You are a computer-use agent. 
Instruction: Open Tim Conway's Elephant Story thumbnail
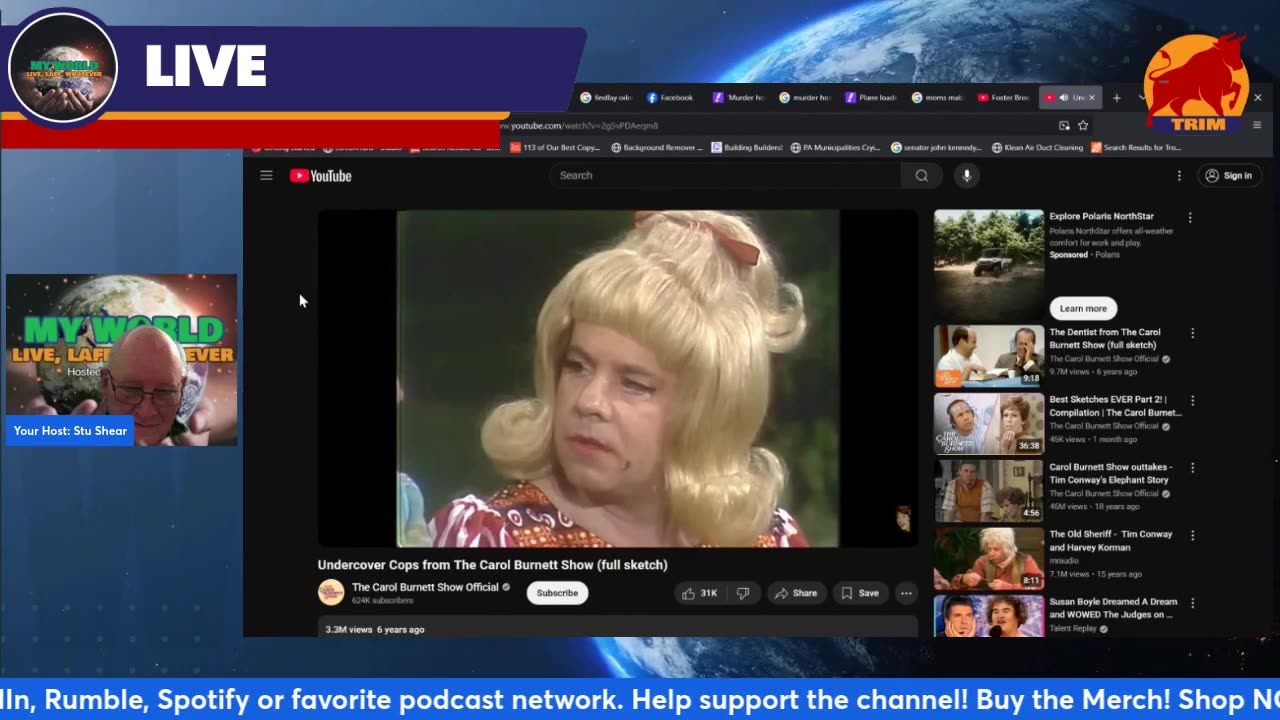click(x=989, y=491)
